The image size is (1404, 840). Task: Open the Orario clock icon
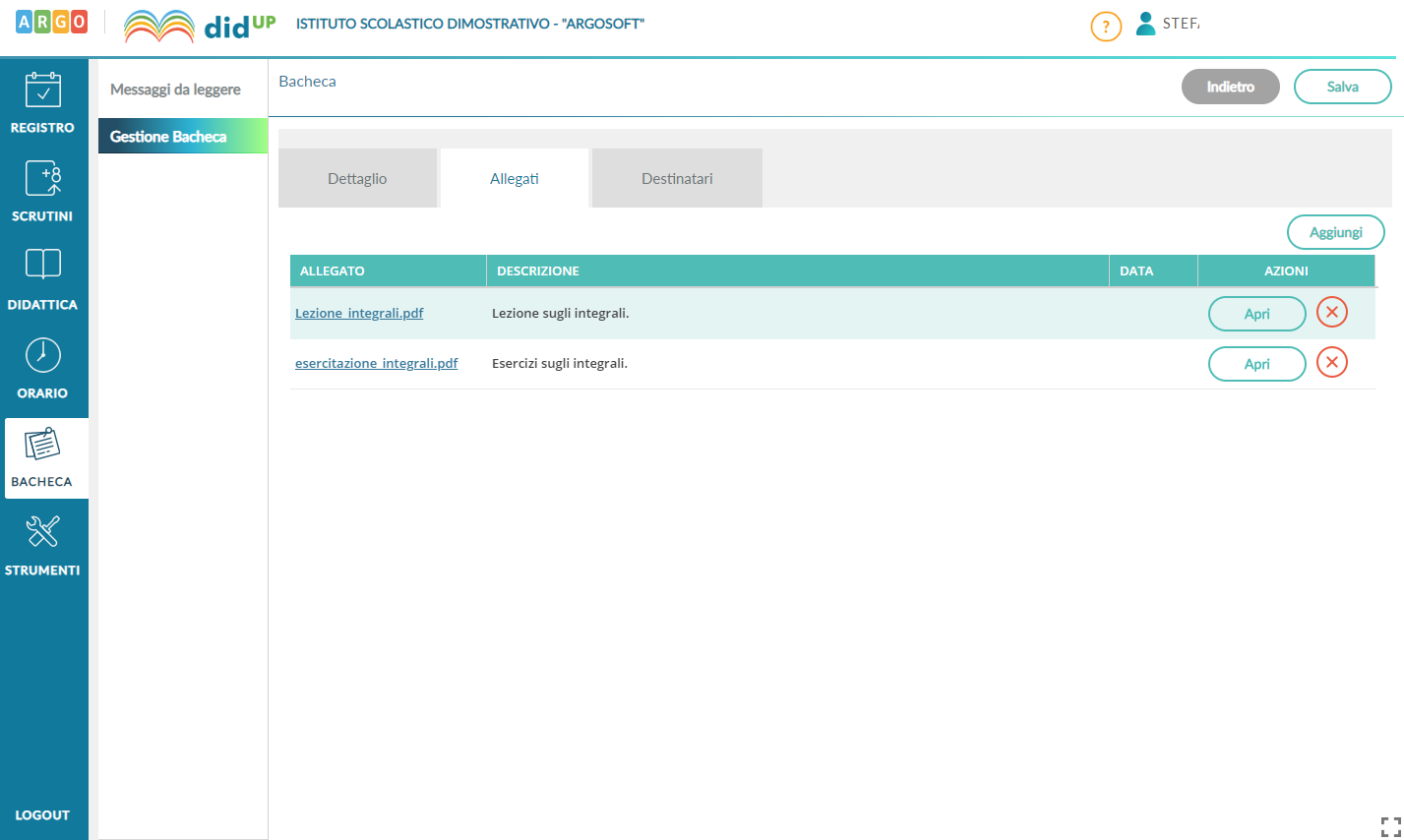click(42, 355)
